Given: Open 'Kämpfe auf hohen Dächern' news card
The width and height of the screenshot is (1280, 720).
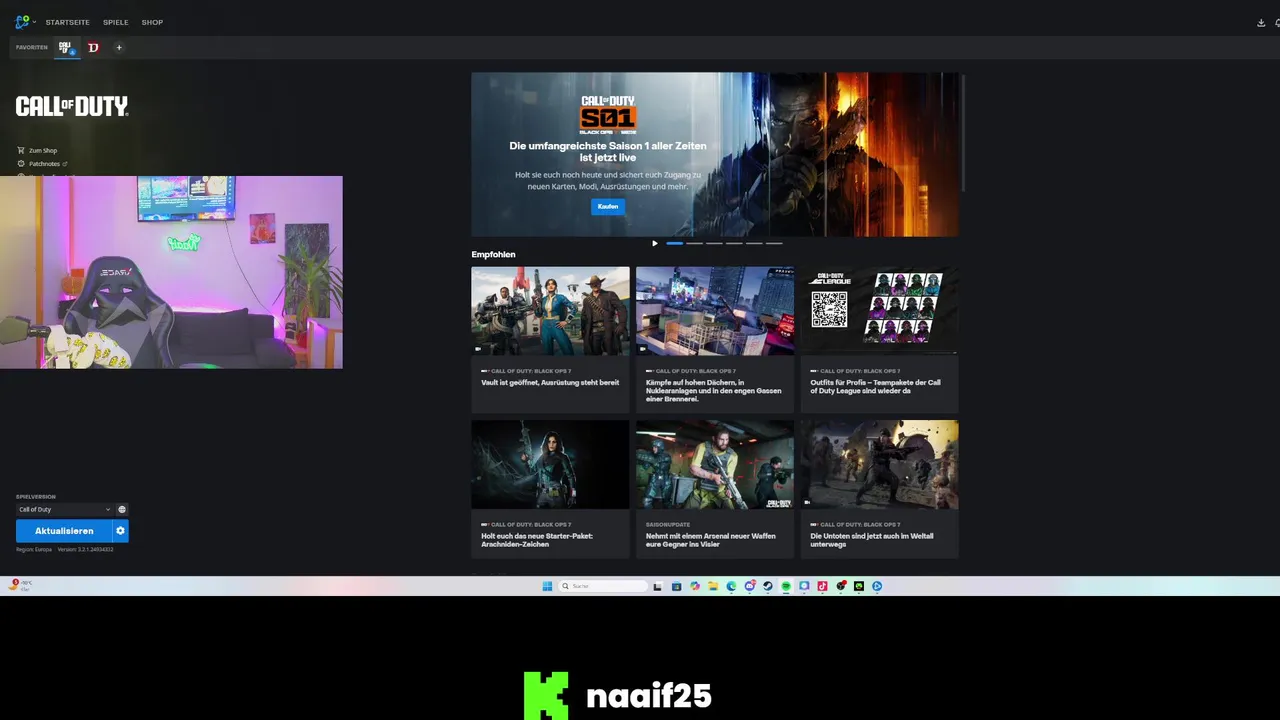Looking at the screenshot, I should [714, 339].
